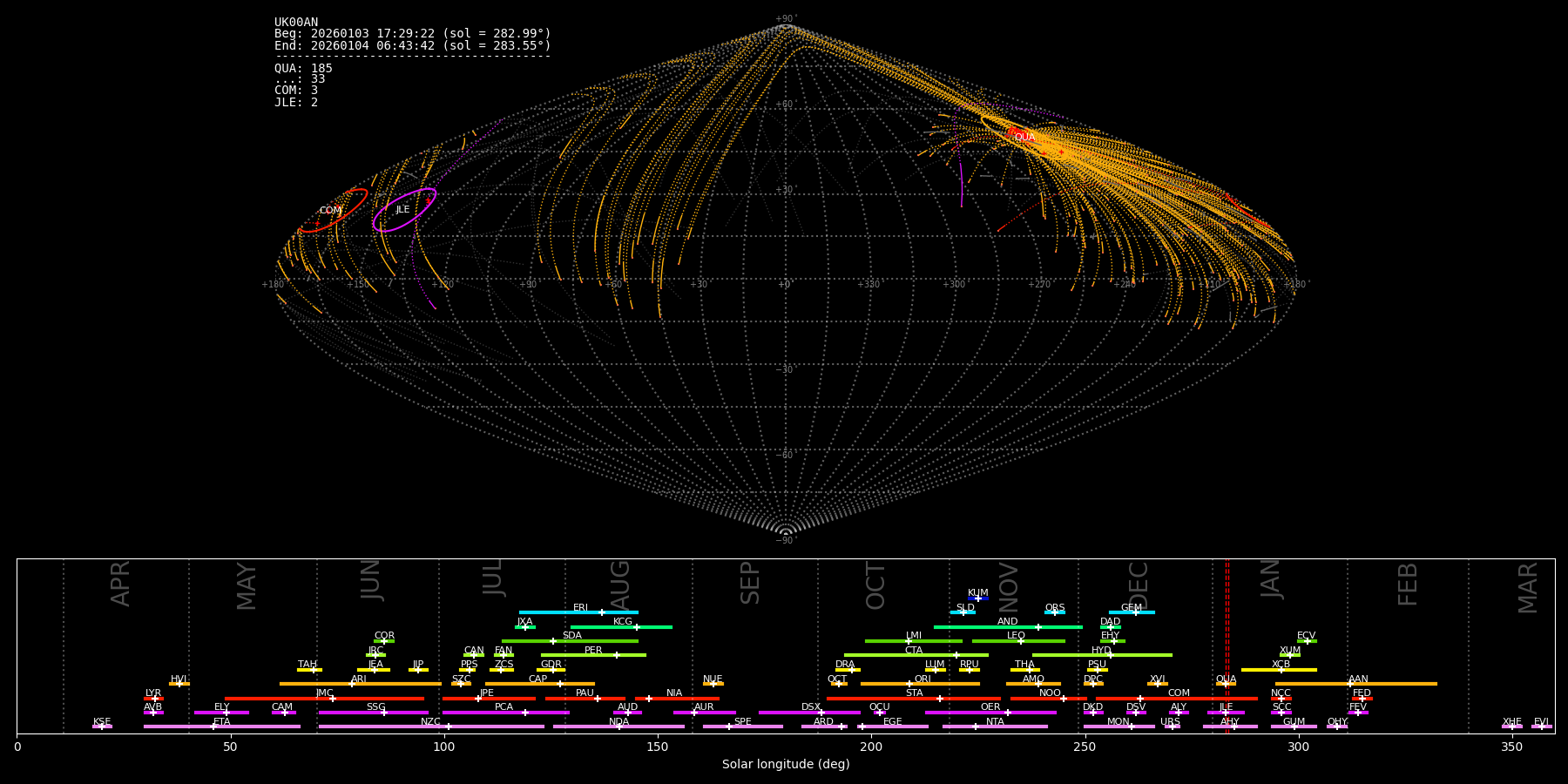Select the XCB yellow shower bar
Screen dimensions: 1568x784
coord(1279,670)
